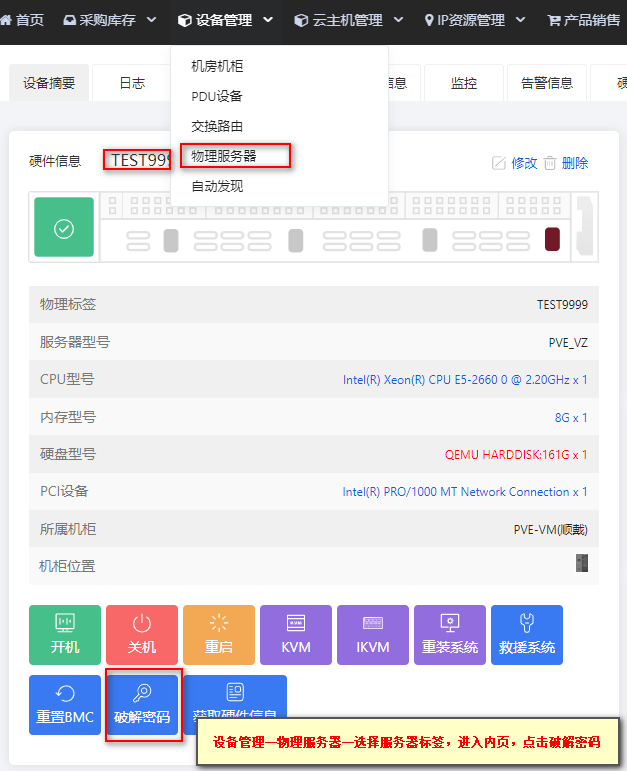627x771 pixels.
Task: Open the KVM console button
Action: click(296, 635)
